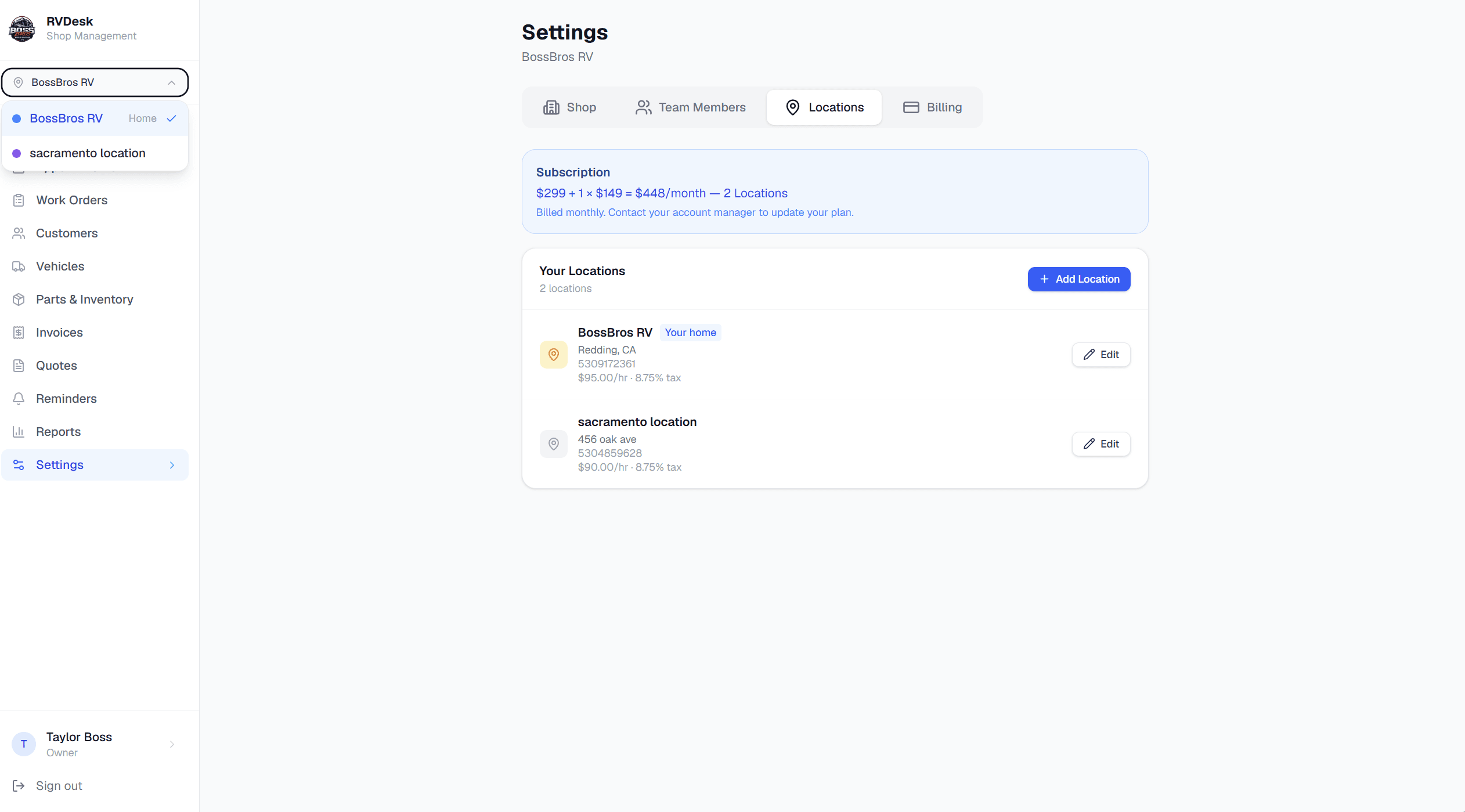Click the pencil icon for BossBros RV
The width and height of the screenshot is (1465, 812).
click(x=1089, y=355)
